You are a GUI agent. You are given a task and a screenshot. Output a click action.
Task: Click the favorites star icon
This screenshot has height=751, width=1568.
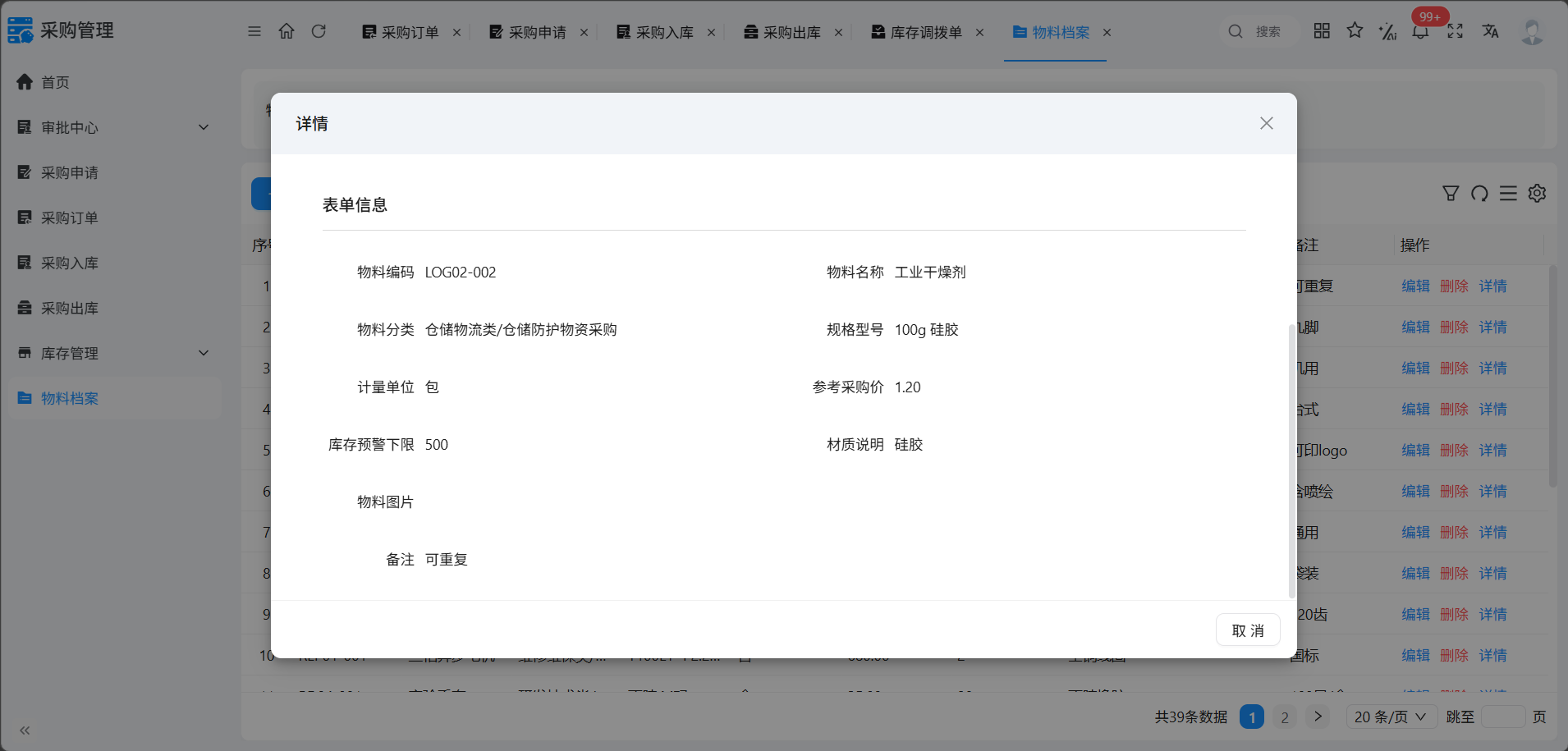(x=1355, y=30)
